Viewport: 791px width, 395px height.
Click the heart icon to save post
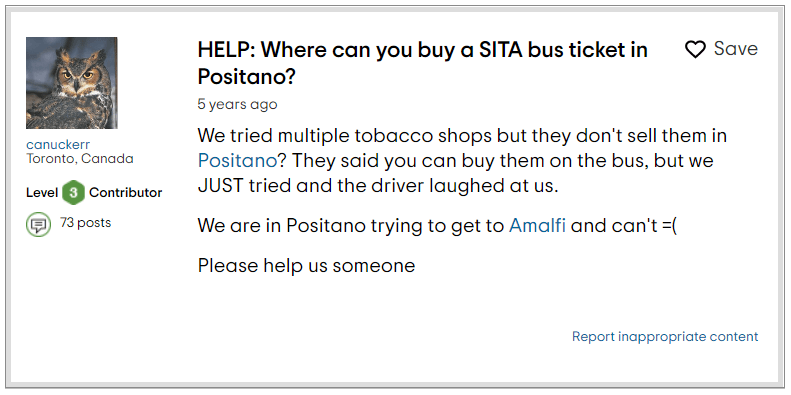tap(695, 49)
